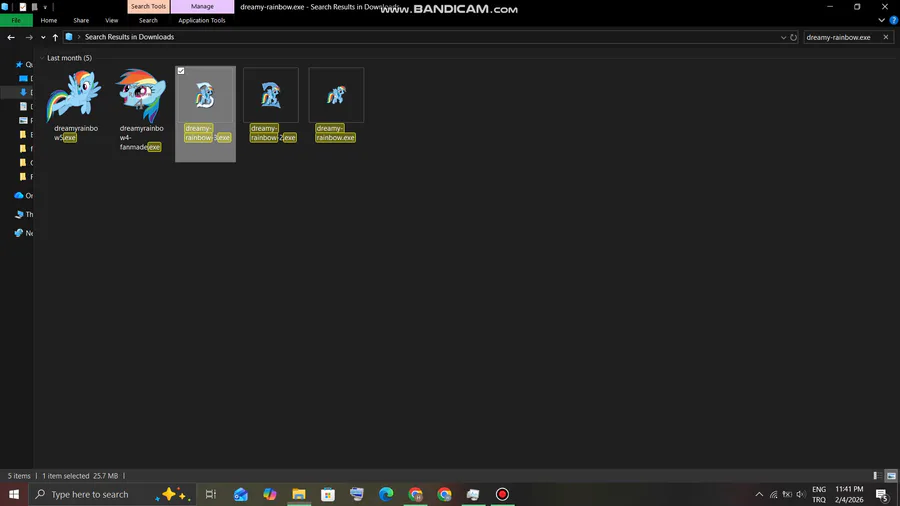Click the Documents item in navigation pane
This screenshot has height=506, width=900.
click(25, 107)
